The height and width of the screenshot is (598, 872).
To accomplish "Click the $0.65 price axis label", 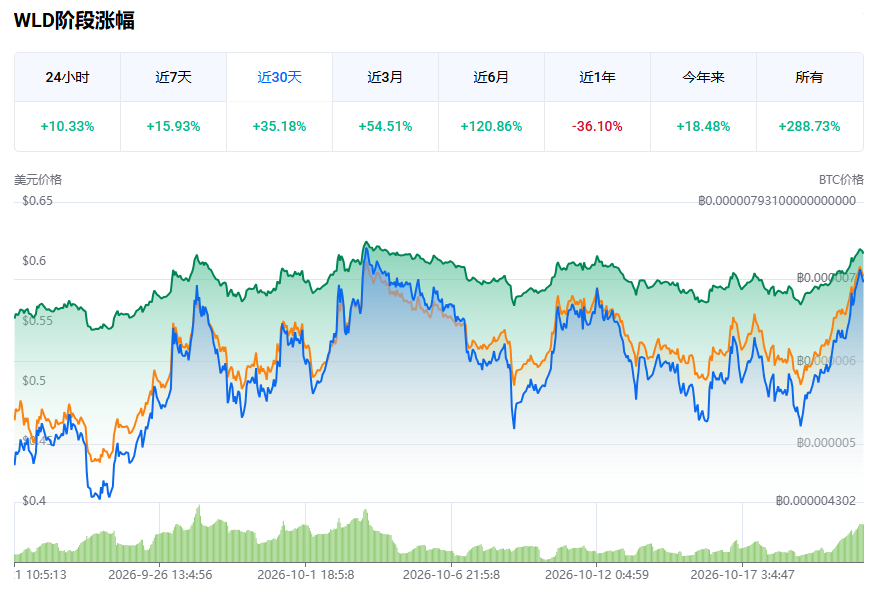I will point(37,201).
